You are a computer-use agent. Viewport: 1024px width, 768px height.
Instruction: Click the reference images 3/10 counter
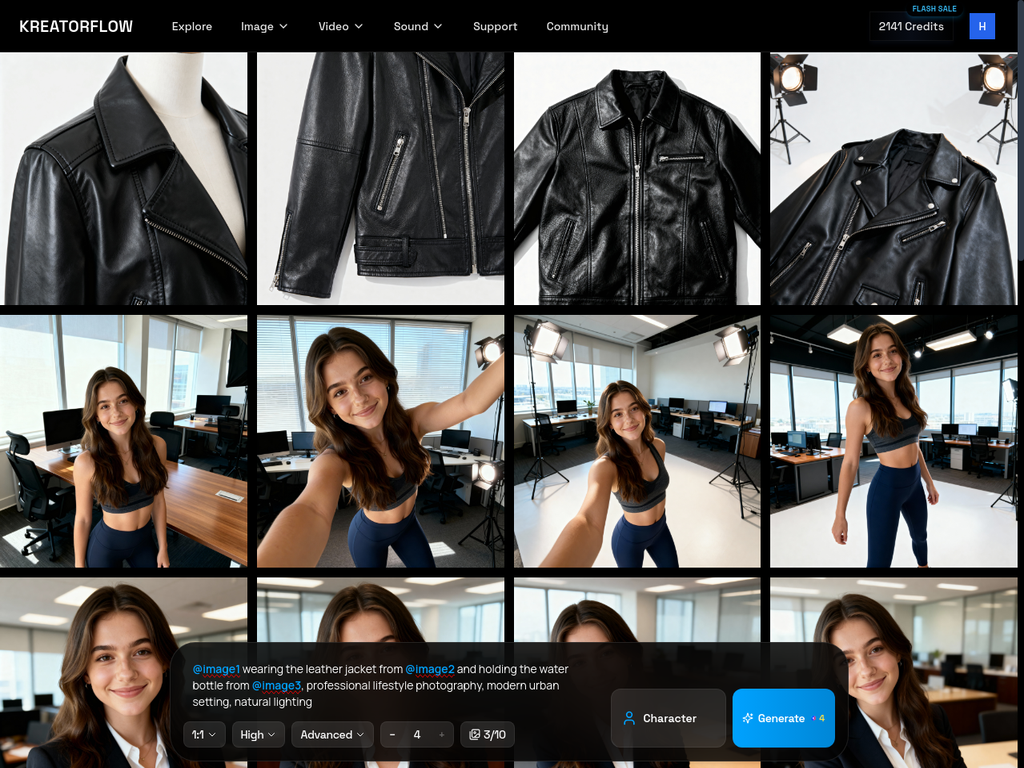click(487, 735)
